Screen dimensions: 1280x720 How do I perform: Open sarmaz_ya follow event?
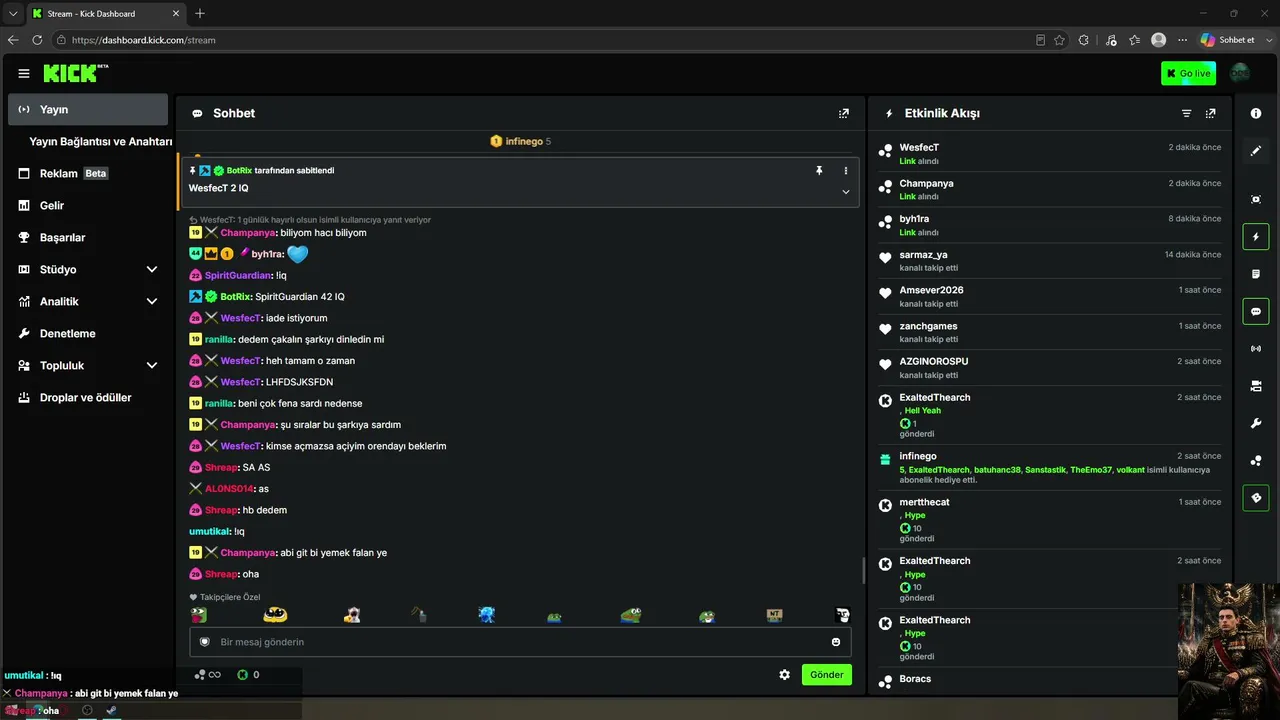[x=1050, y=261]
